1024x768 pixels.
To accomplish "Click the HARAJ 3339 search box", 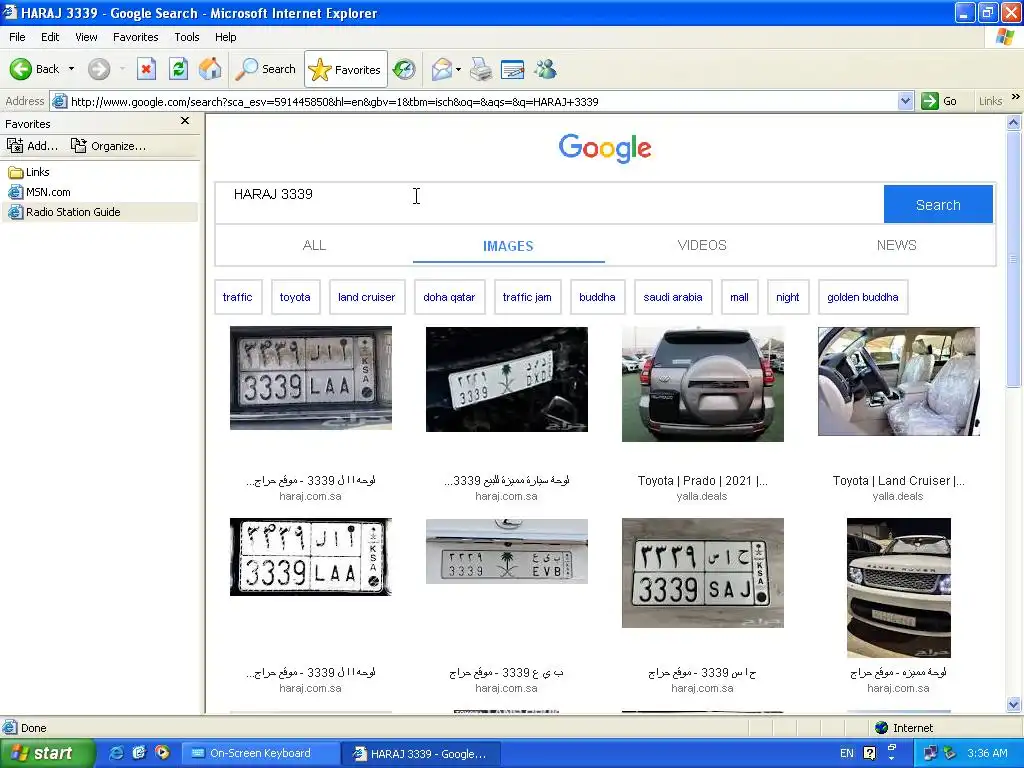I will (549, 203).
